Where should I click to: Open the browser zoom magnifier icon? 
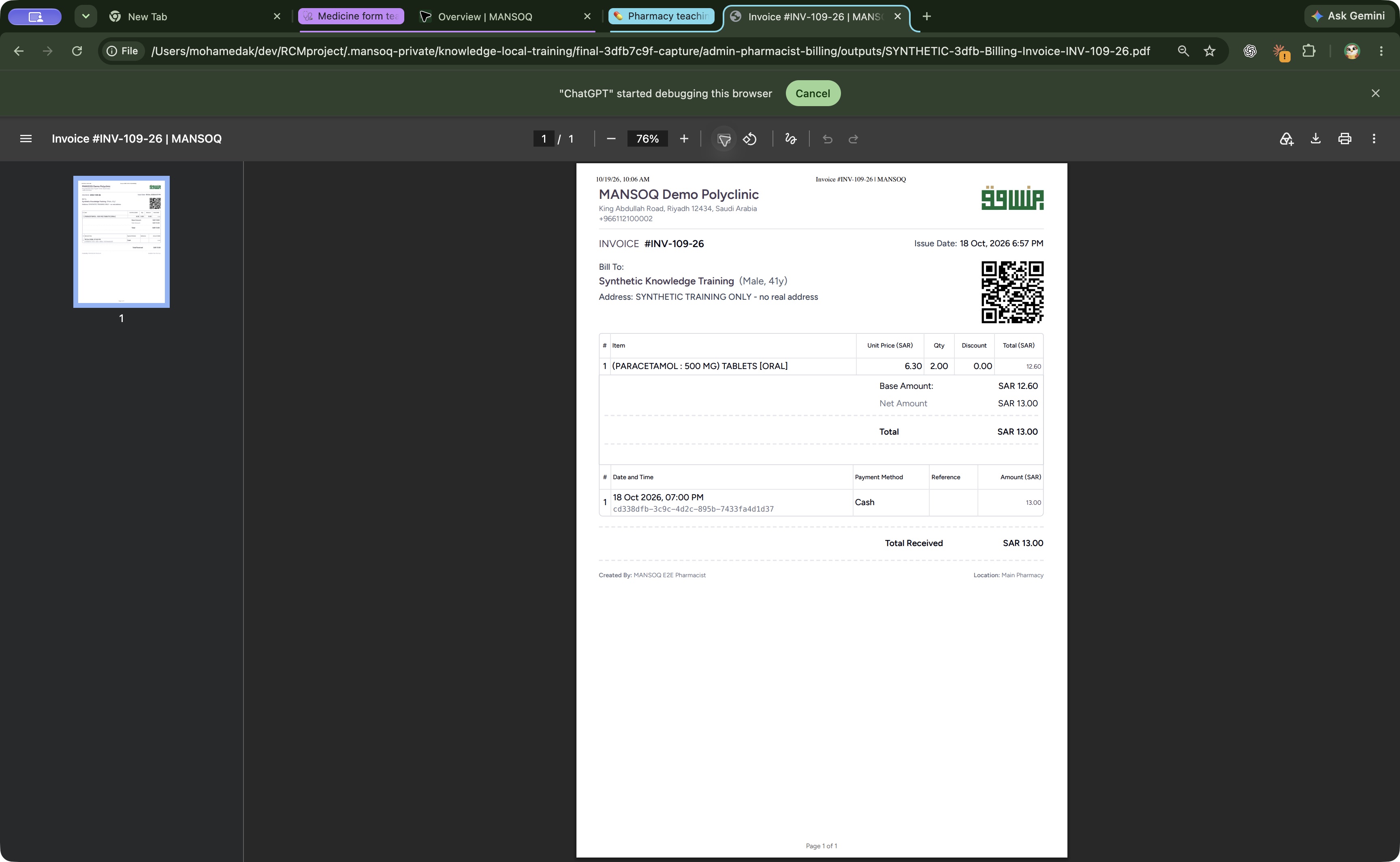pos(1183,51)
